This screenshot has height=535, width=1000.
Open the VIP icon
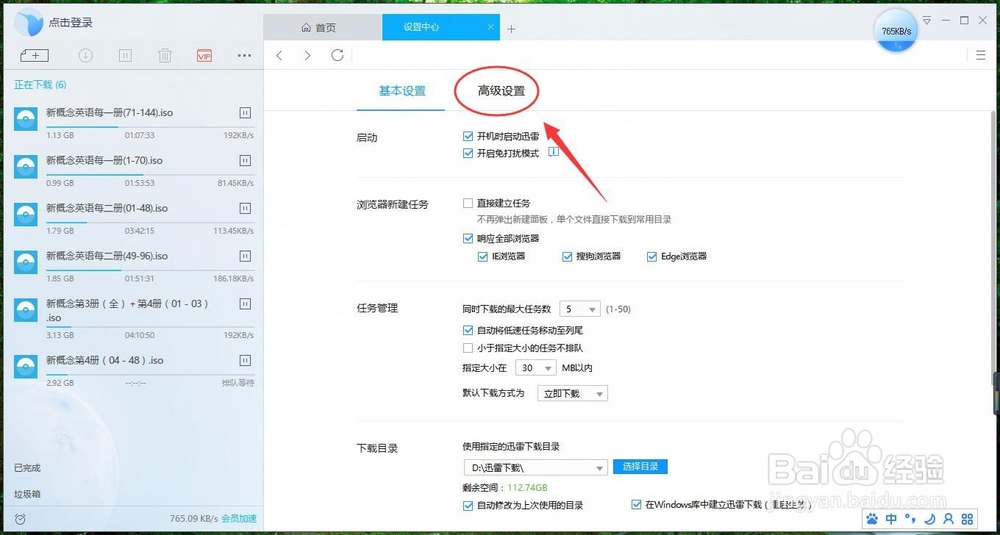pyautogui.click(x=204, y=56)
